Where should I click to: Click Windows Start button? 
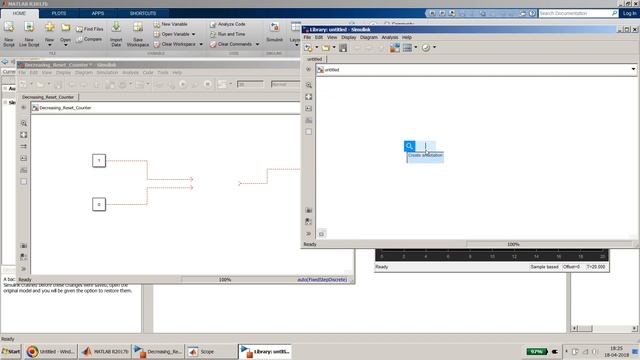11,351
